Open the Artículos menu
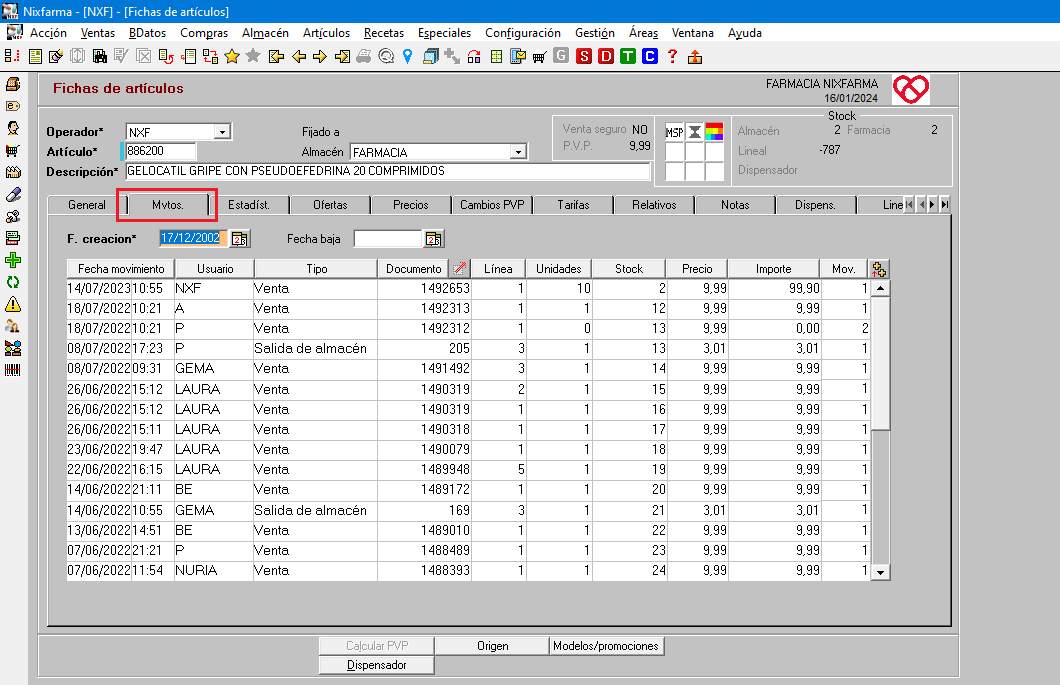This screenshot has width=1060, height=685. click(x=327, y=32)
